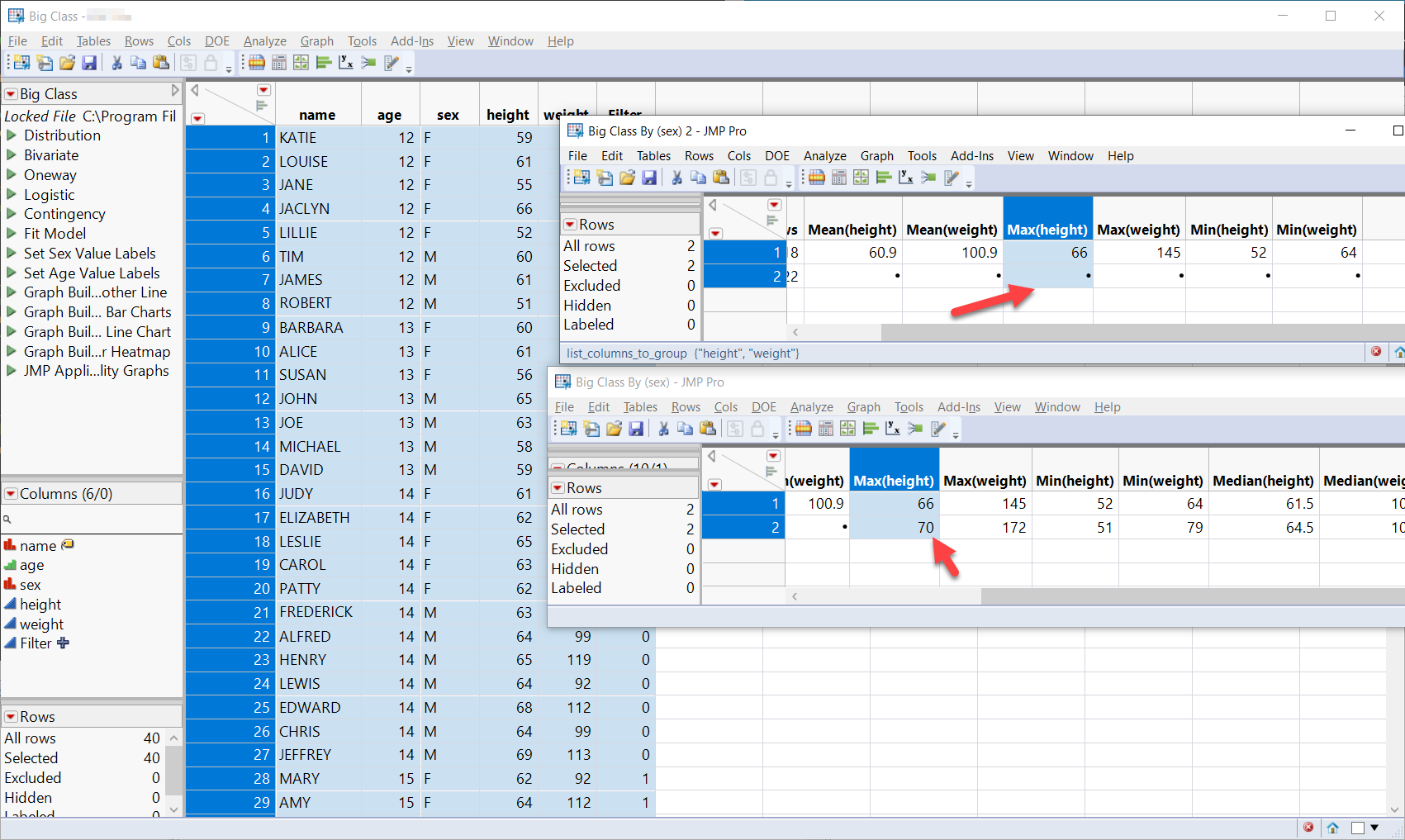Screen dimensions: 1405x840
Task: Copy selection using the Copy toolbar icon
Action: coord(139,64)
